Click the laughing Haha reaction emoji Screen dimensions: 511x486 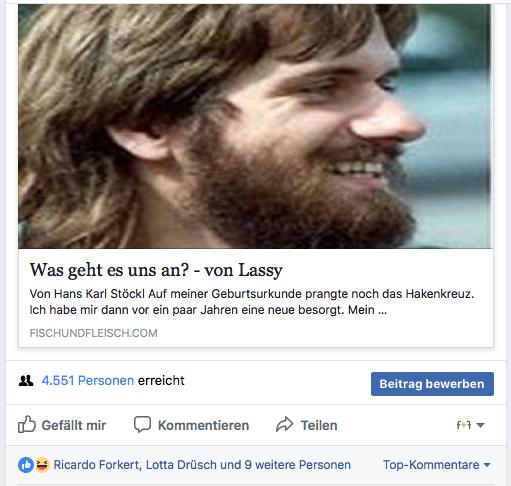42,464
